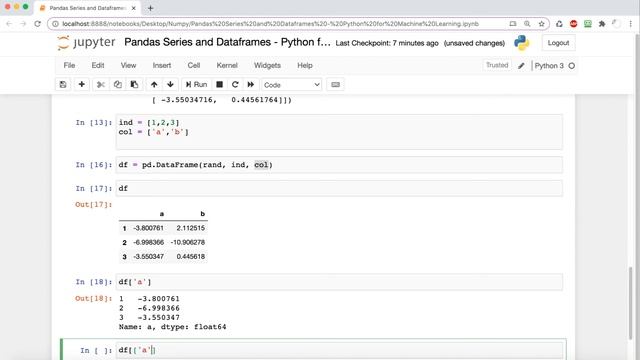Go forward in browser history
The width and height of the screenshot is (640, 360).
click(23, 24)
